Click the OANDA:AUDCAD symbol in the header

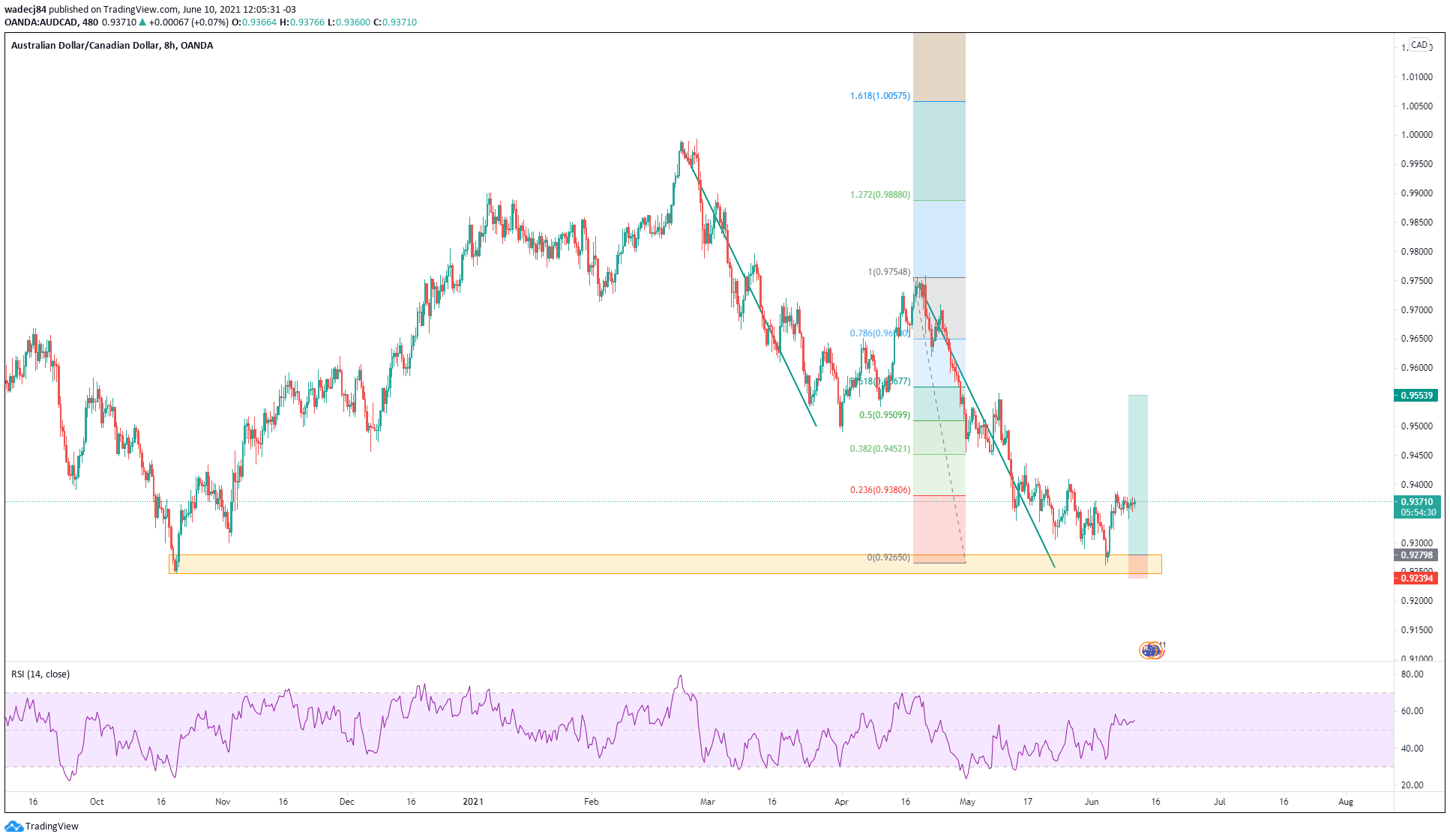41,22
